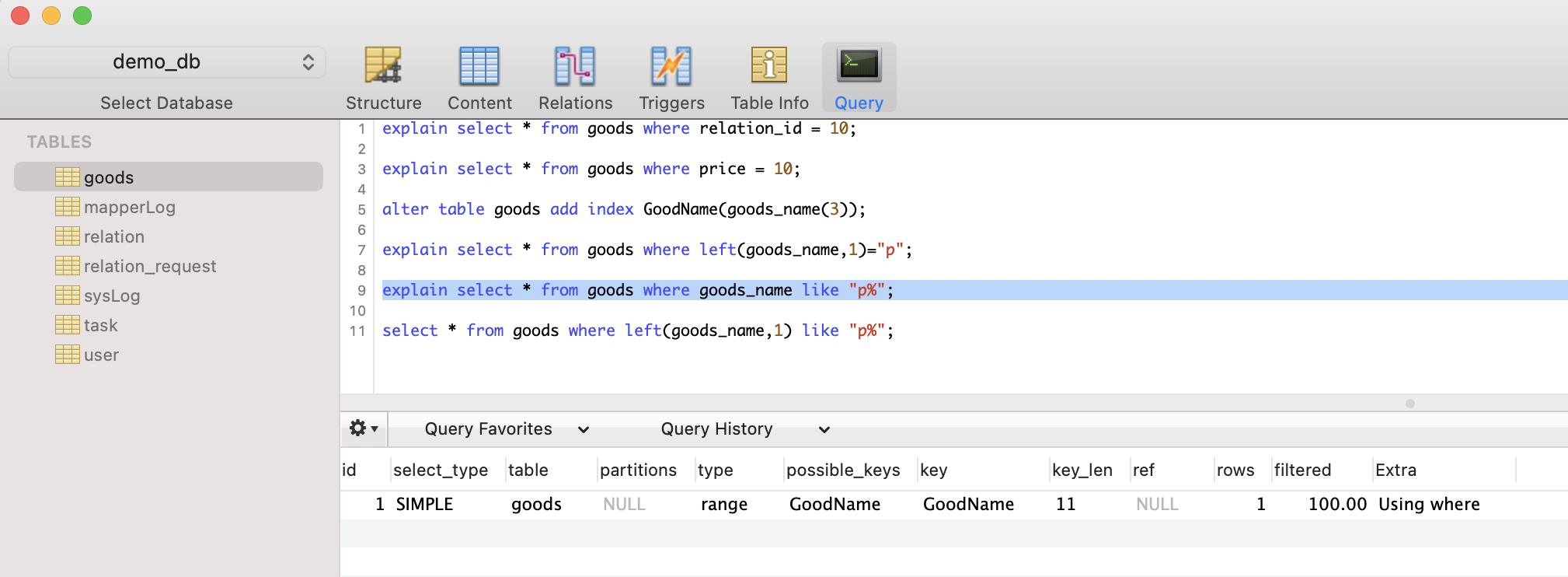Click the 100.00 filtered value
The image size is (1568, 577).
[1337, 504]
